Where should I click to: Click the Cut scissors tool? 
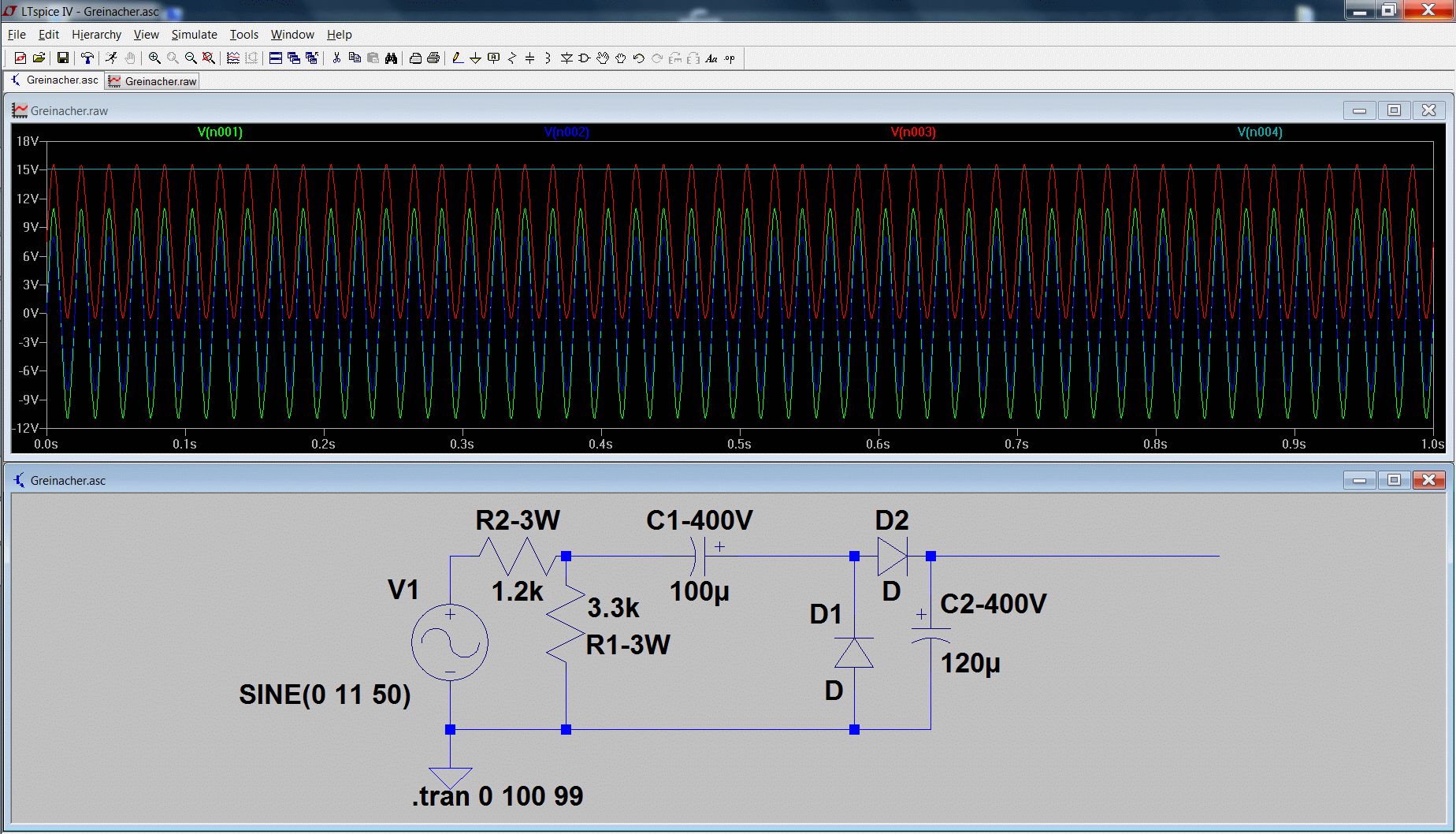[336, 58]
